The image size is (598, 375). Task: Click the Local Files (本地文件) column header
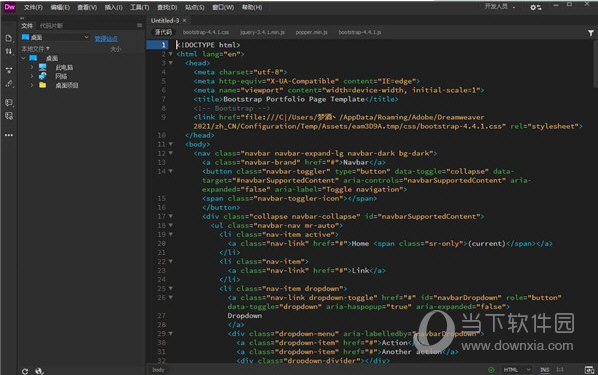[x=35, y=49]
